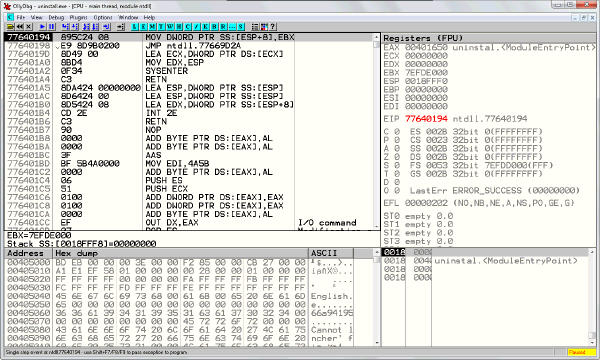600x360 pixels.
Task: Click the Step into toolbar icon
Action: [65, 27]
